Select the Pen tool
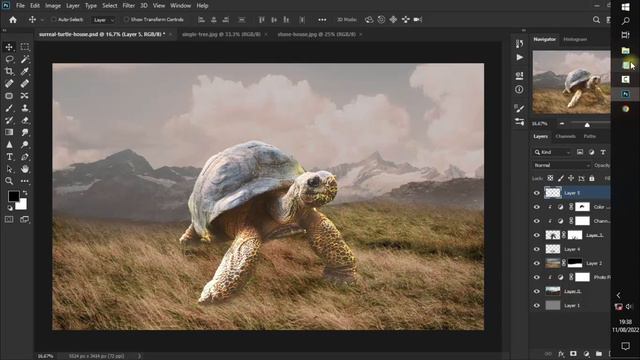This screenshot has width=640, height=360. click(x=25, y=157)
